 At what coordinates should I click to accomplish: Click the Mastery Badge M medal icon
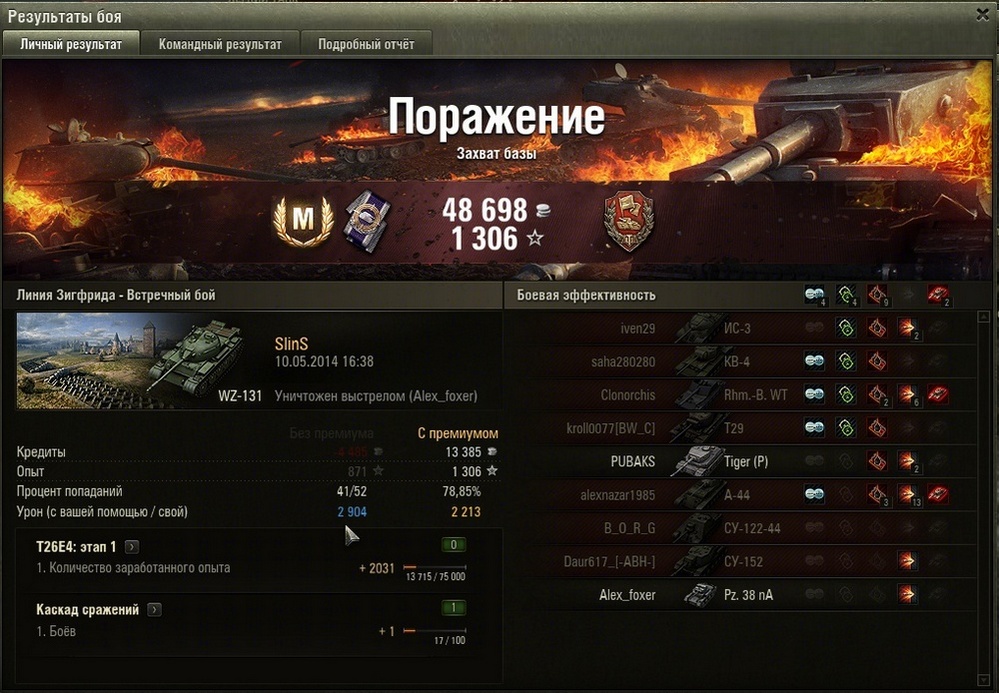[x=303, y=220]
